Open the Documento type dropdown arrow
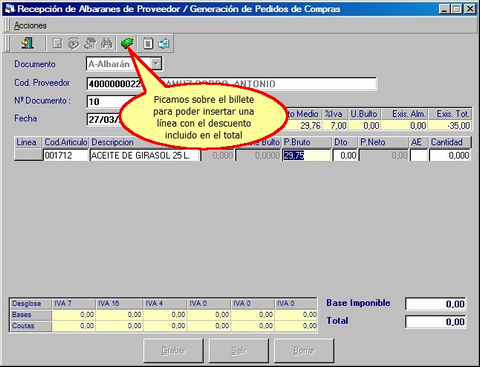Screen dimensions: 480x367 click(156, 64)
